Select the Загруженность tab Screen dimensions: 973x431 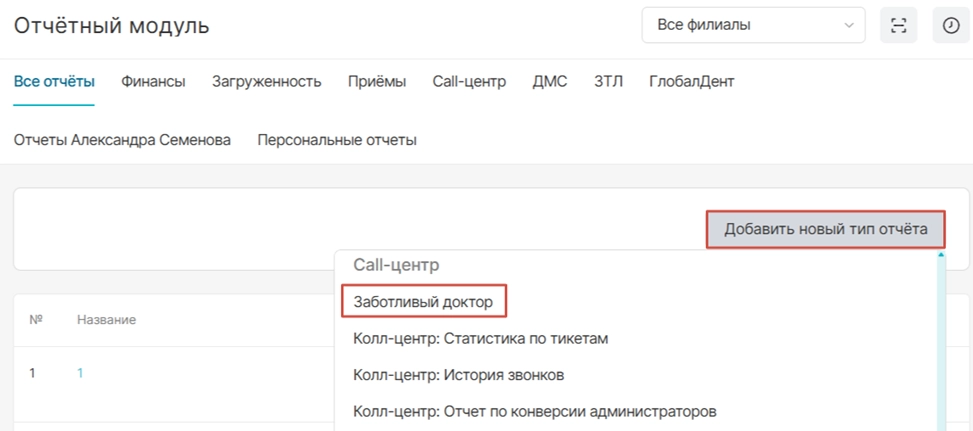click(x=266, y=82)
